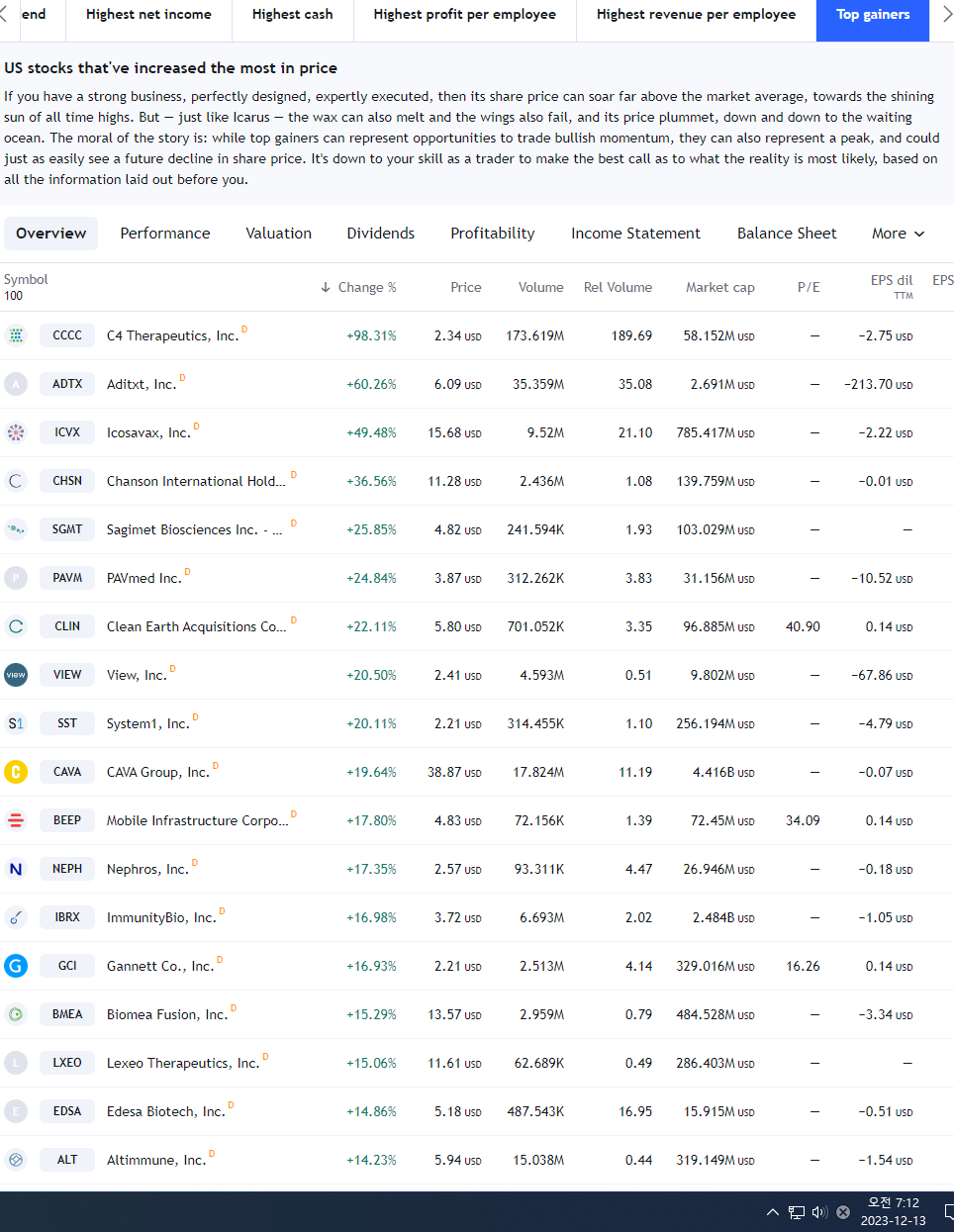Sort by EPS dil TTM header
Image resolution: width=954 pixels, height=1232 pixels.
[892, 286]
